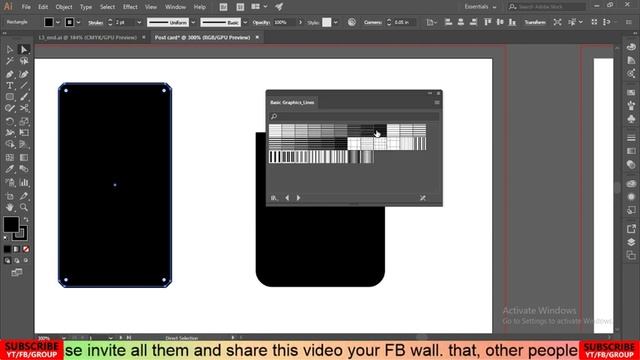640x360 pixels.
Task: Open Basic Graphics_Lines panel options menu
Action: (x=437, y=102)
